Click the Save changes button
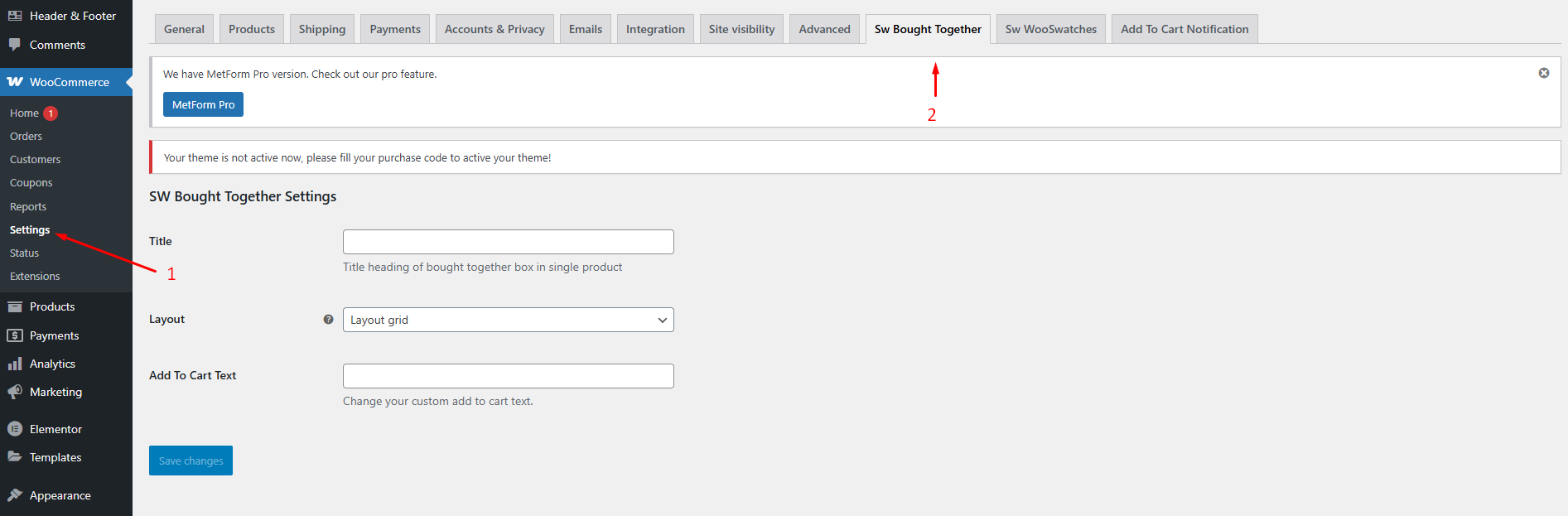 [x=191, y=461]
